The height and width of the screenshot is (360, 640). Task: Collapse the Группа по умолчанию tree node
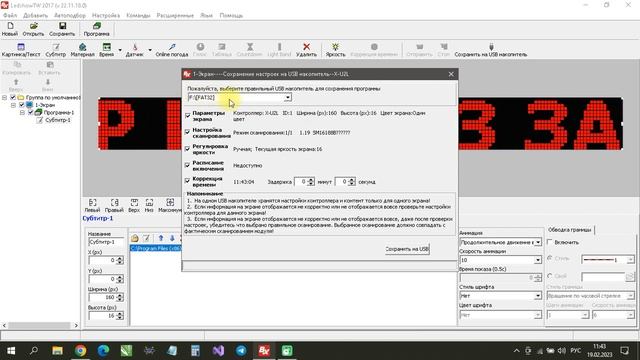pos(4,98)
